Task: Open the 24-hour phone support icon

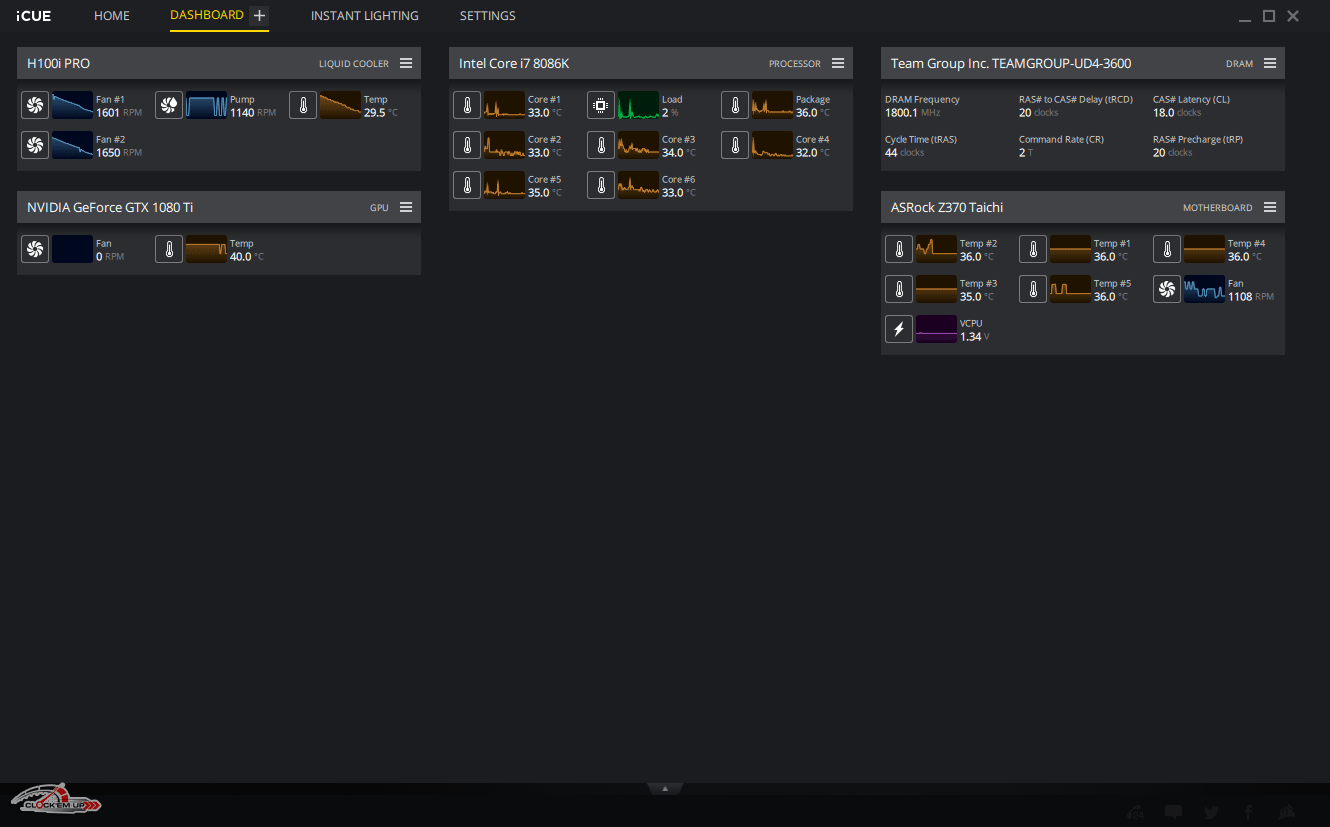Action: click(1135, 812)
